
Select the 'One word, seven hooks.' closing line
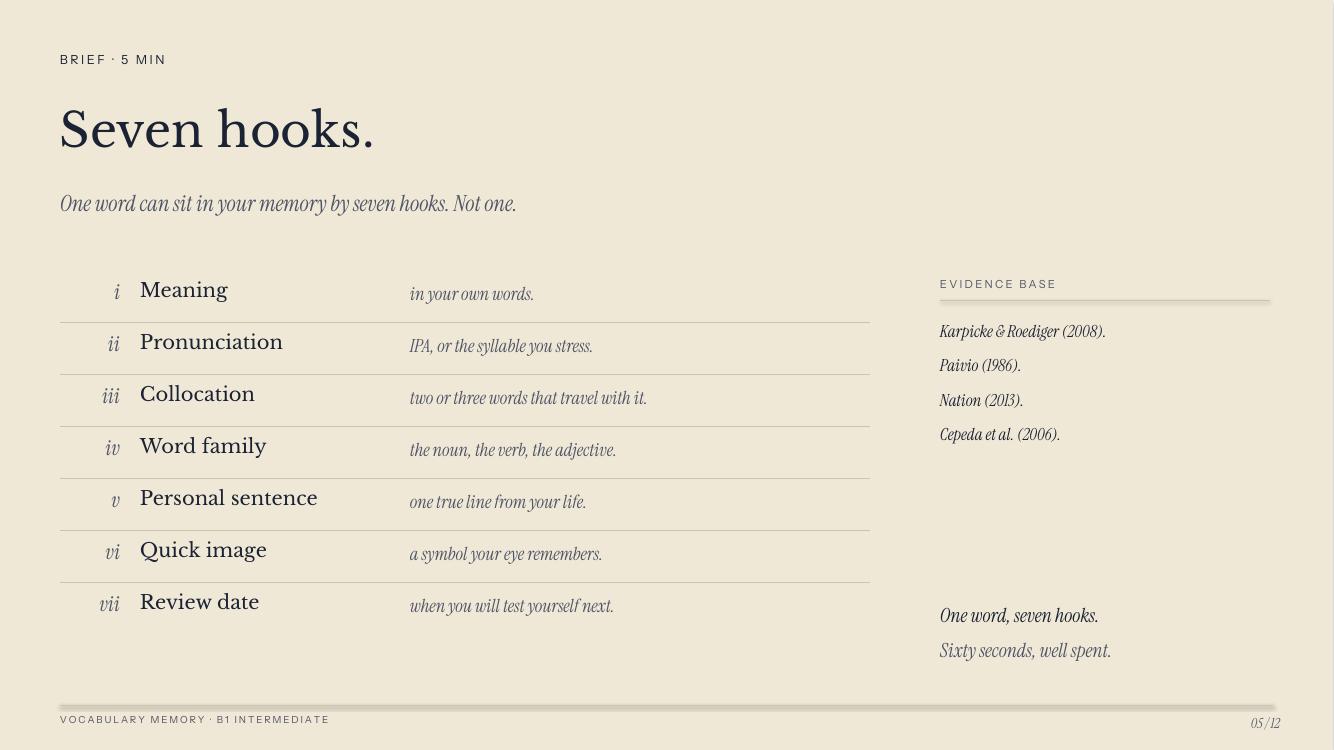pyautogui.click(x=1019, y=616)
